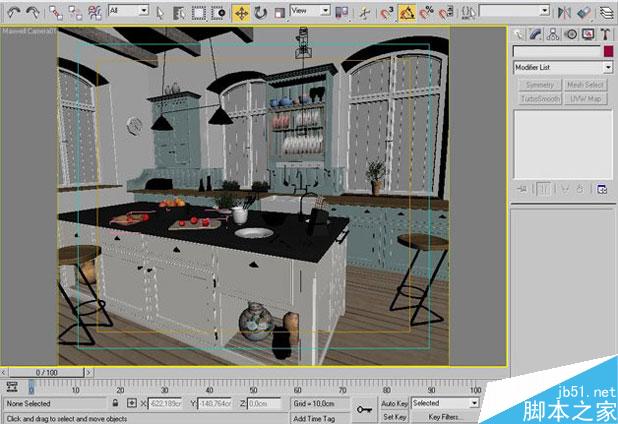This screenshot has width=618, height=424.
Task: Toggle 3D Snaps in the toolbar
Action: click(387, 13)
